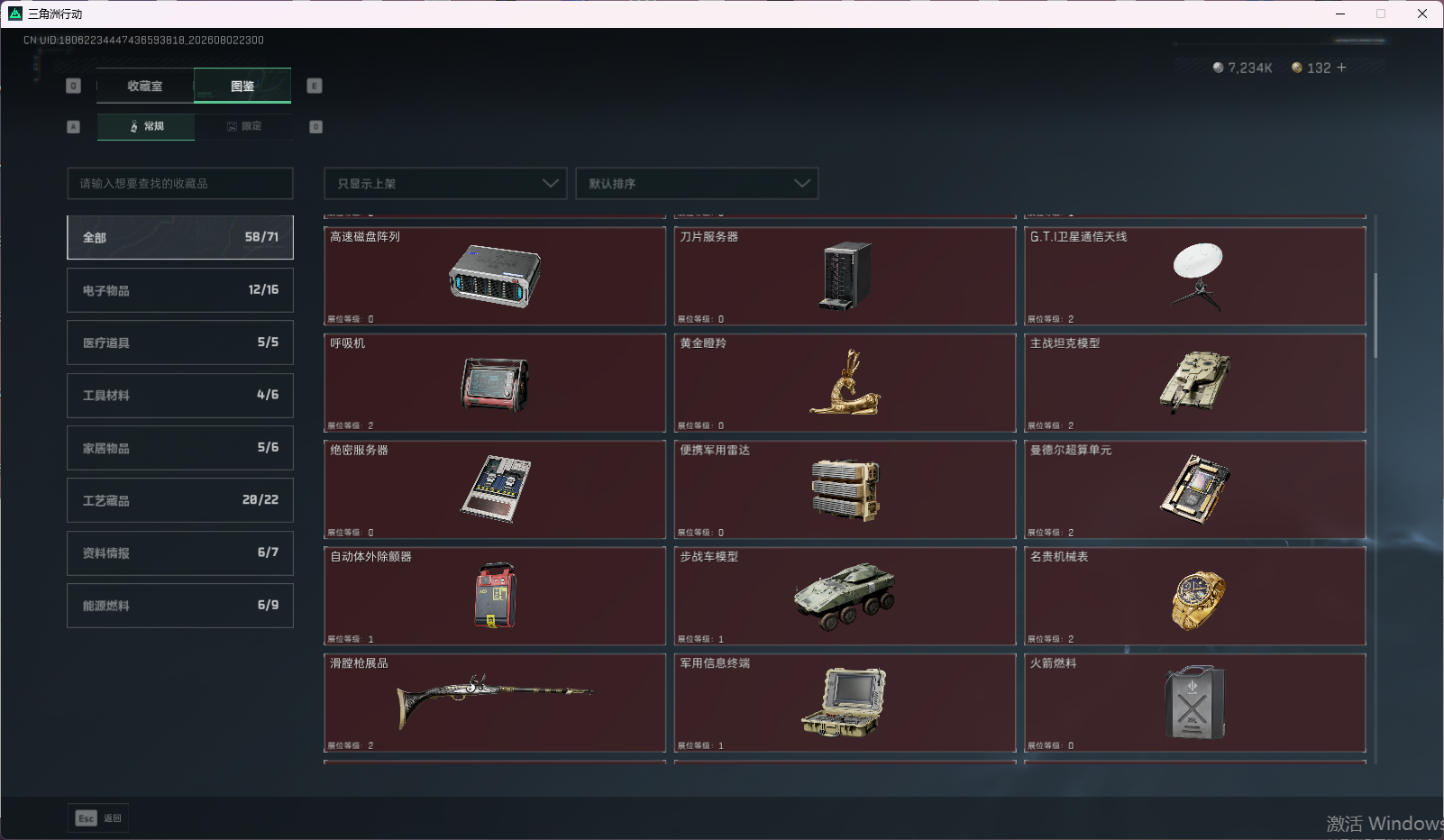Click the 高速磁盘阵列 item name
Viewport: 1444px width, 840px height.
(365, 237)
